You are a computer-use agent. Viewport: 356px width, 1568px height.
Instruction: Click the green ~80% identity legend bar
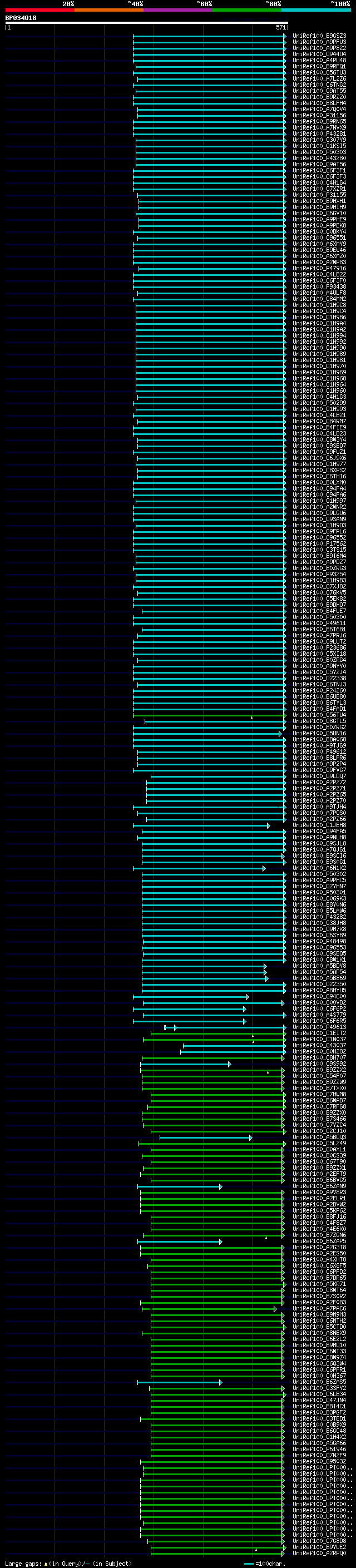[x=246, y=10]
